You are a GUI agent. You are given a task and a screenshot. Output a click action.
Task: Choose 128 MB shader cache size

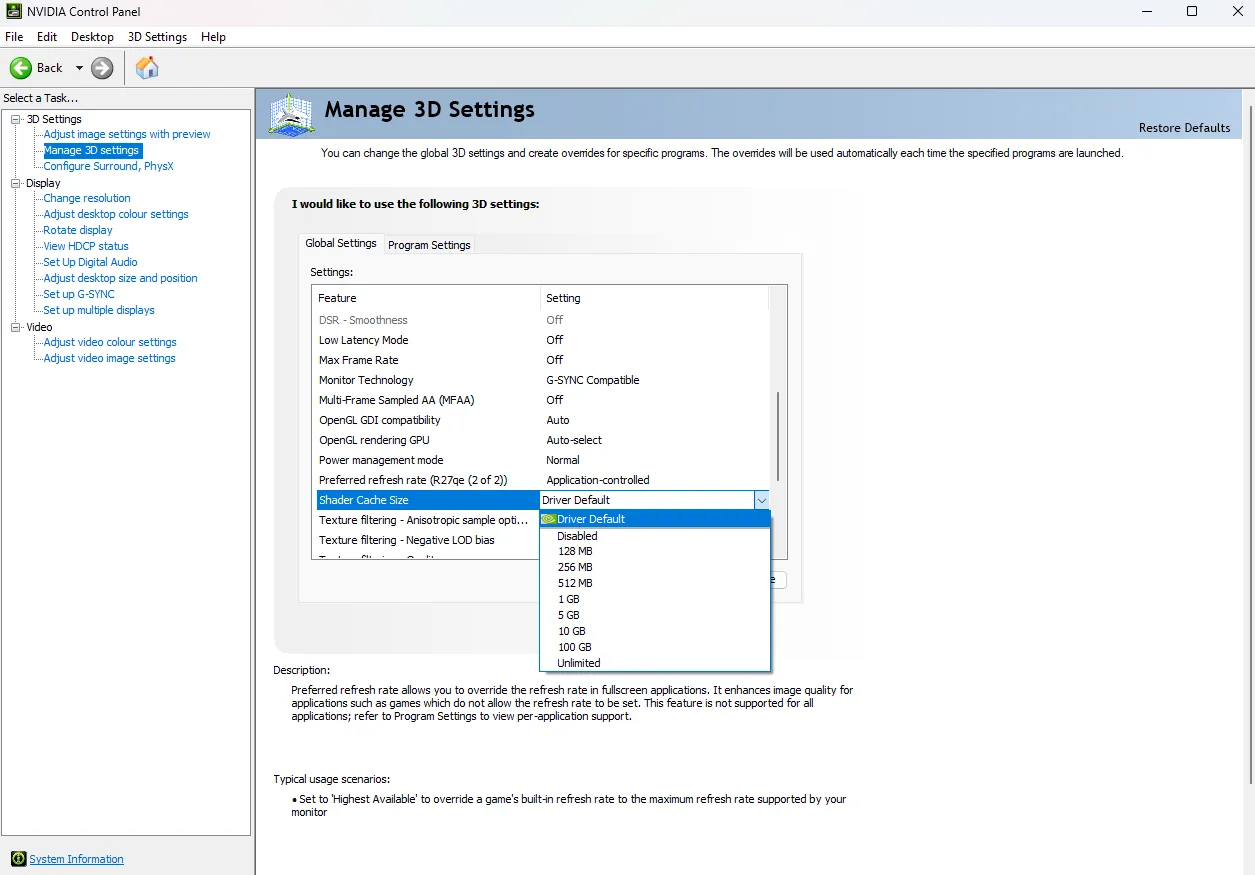click(x=655, y=551)
